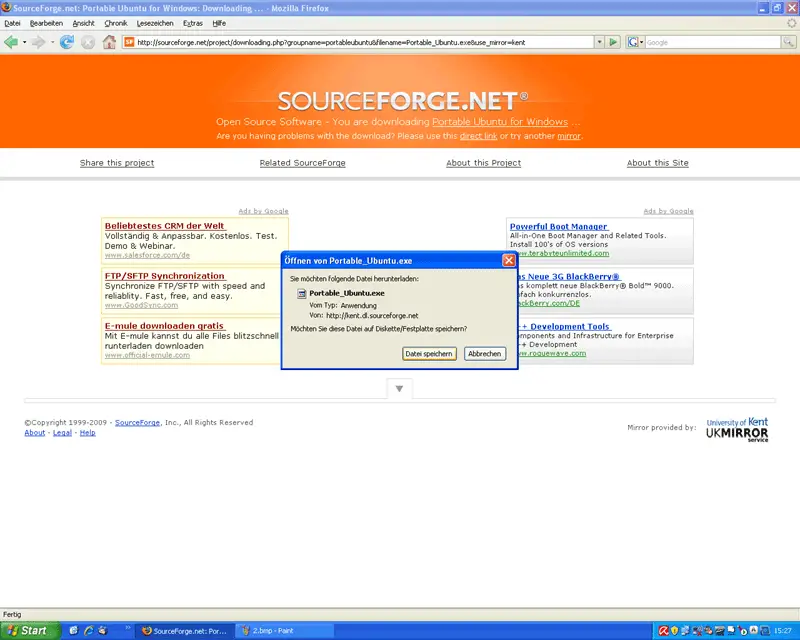The width and height of the screenshot is (800, 640).
Task: Switch to 2.bmp - Paint taskbar button
Action: pyautogui.click(x=285, y=631)
